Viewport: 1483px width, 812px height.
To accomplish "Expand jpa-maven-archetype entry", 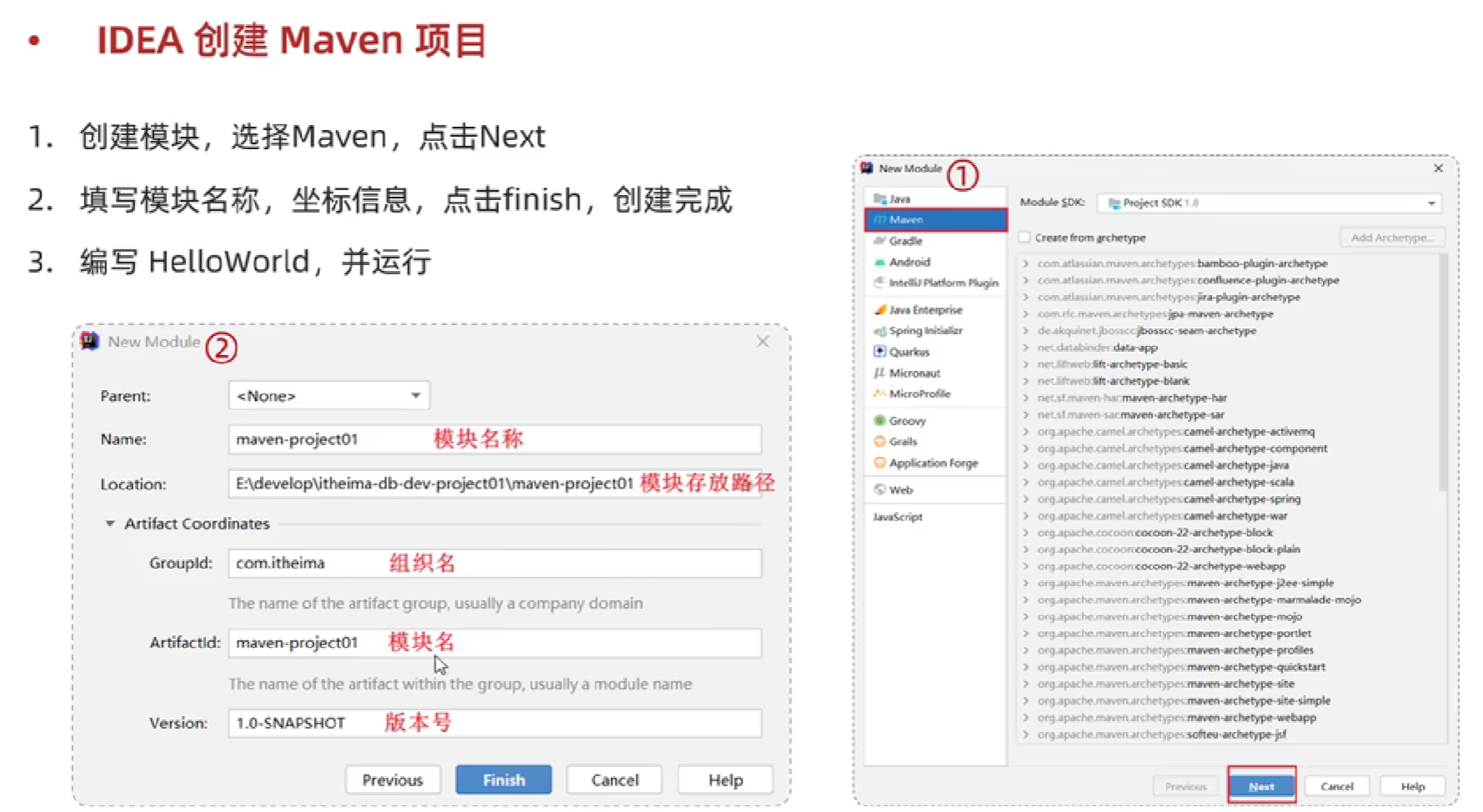I will [1026, 313].
